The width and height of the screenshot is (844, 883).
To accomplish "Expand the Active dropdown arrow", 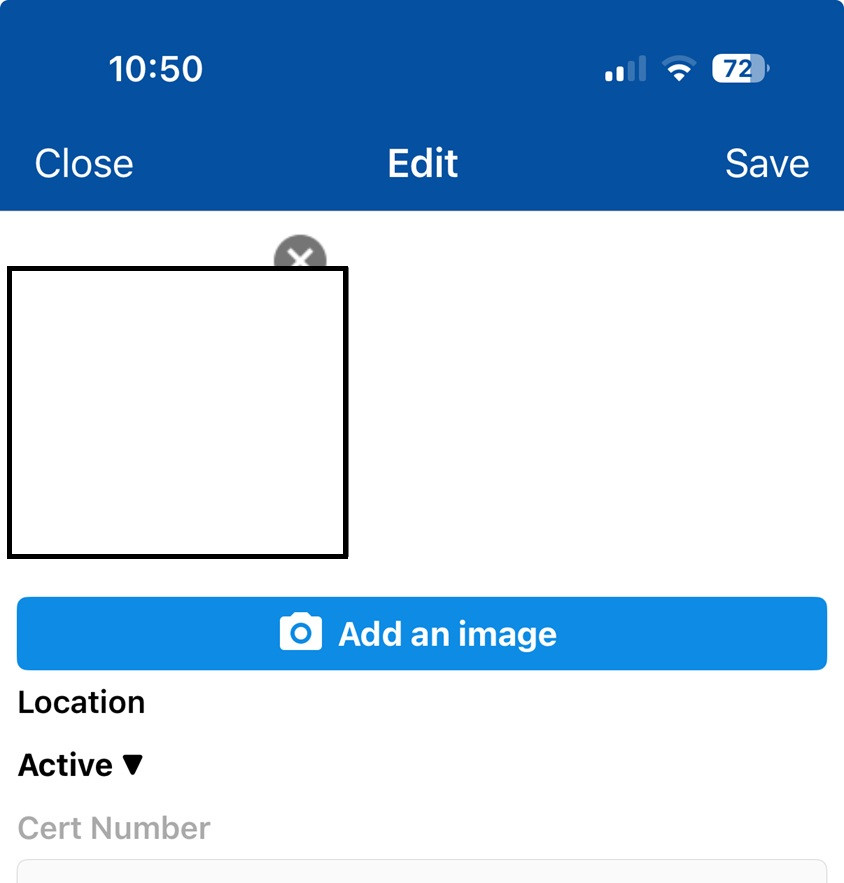I will tap(133, 765).
